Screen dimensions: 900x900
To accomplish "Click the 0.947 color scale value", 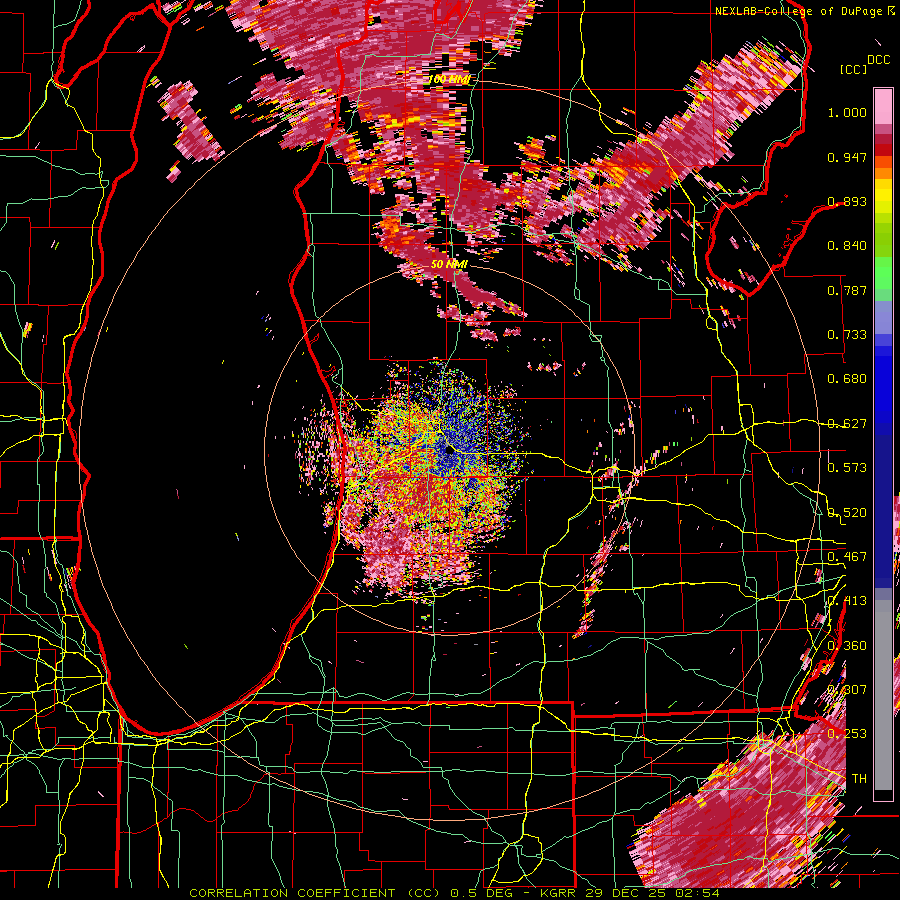I will [847, 157].
